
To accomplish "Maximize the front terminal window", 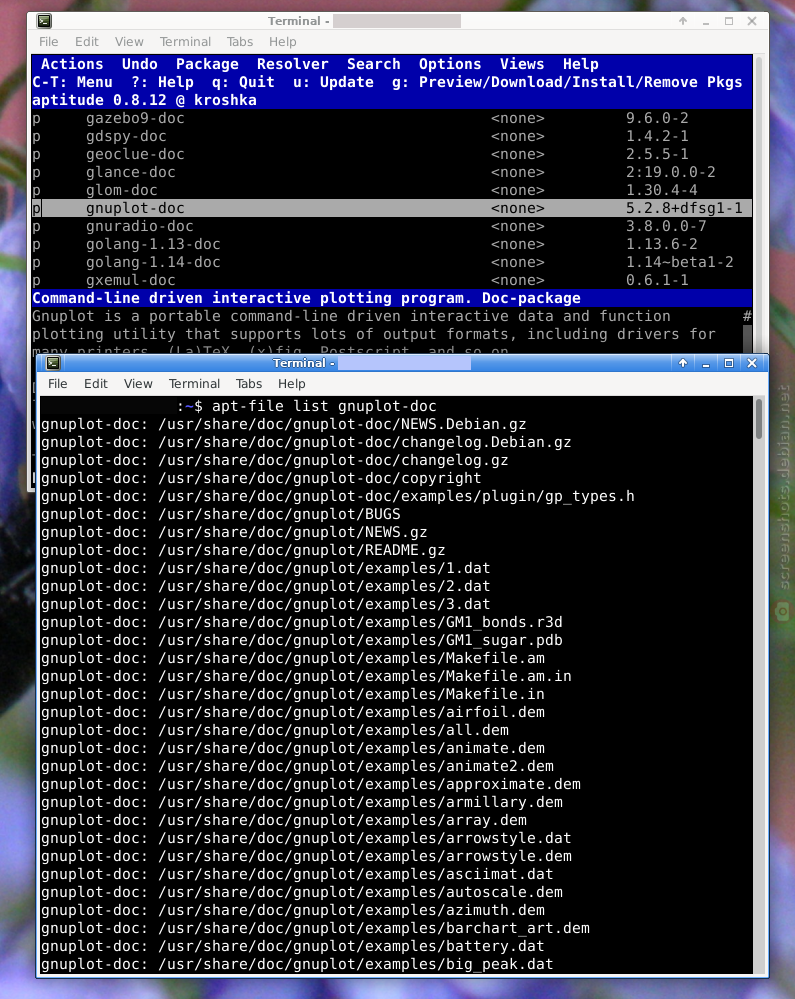I will click(x=729, y=363).
